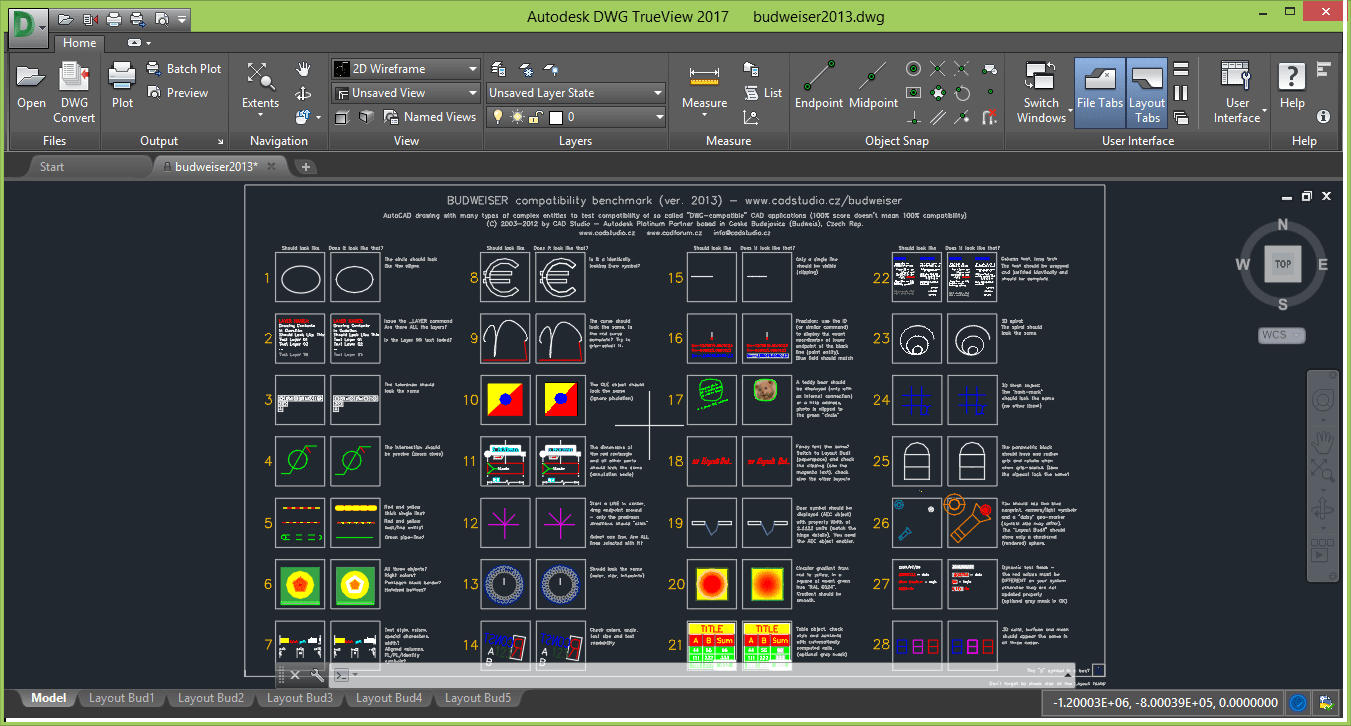The width and height of the screenshot is (1351, 726).
Task: Open the 2D Wireframe visual style dropdown
Action: click(406, 69)
